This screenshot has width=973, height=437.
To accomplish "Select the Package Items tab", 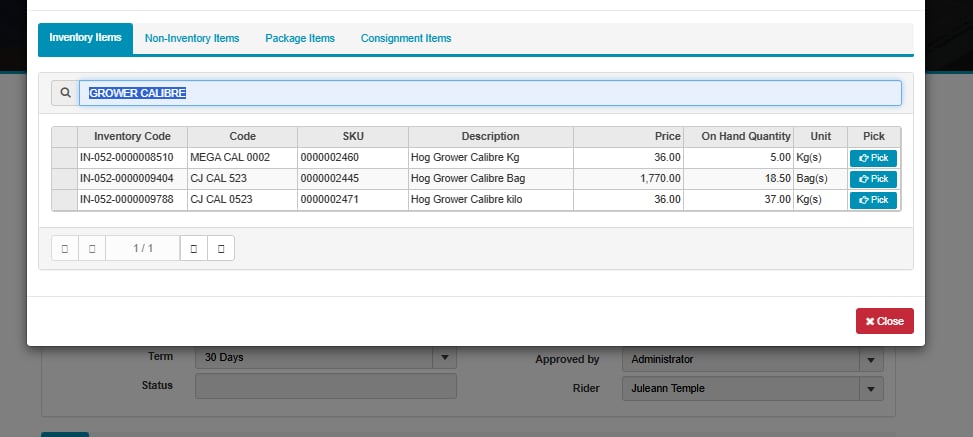I will tap(299, 38).
